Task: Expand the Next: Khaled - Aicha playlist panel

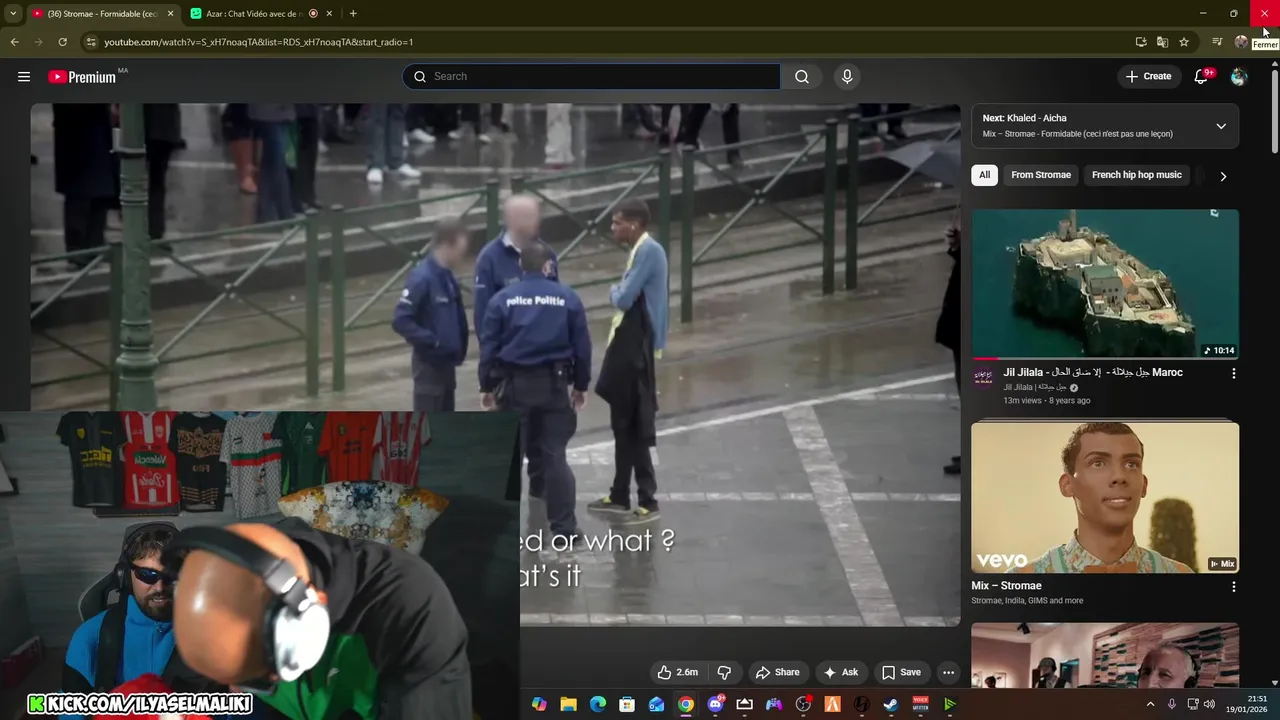Action: point(1221,126)
